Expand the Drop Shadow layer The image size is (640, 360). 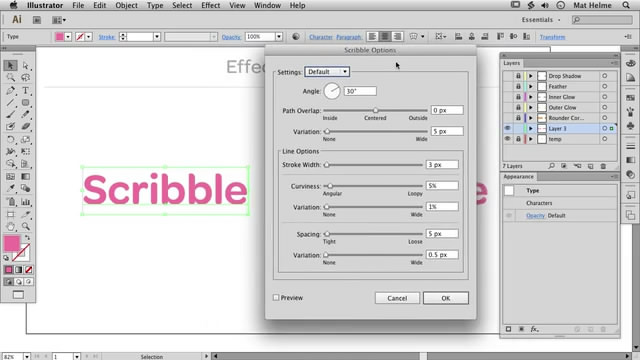pyautogui.click(x=531, y=76)
